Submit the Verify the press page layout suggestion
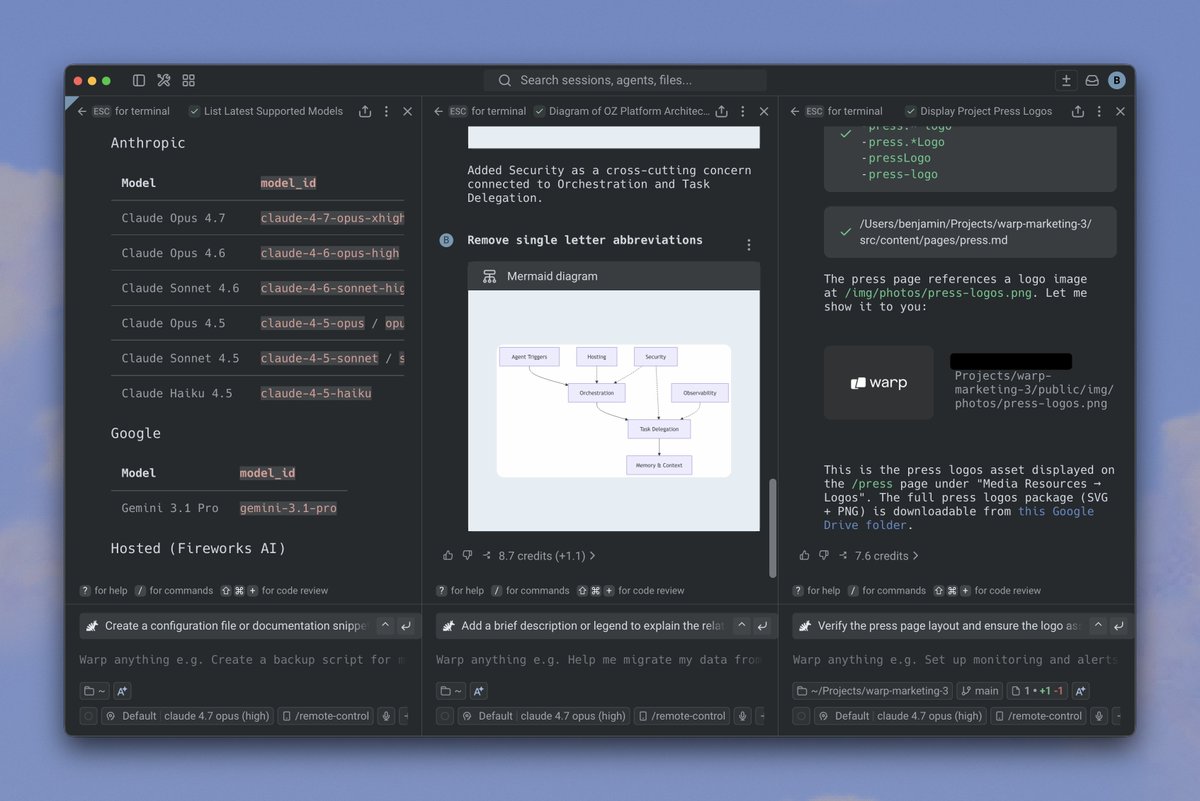This screenshot has width=1200, height=801. coord(1119,626)
